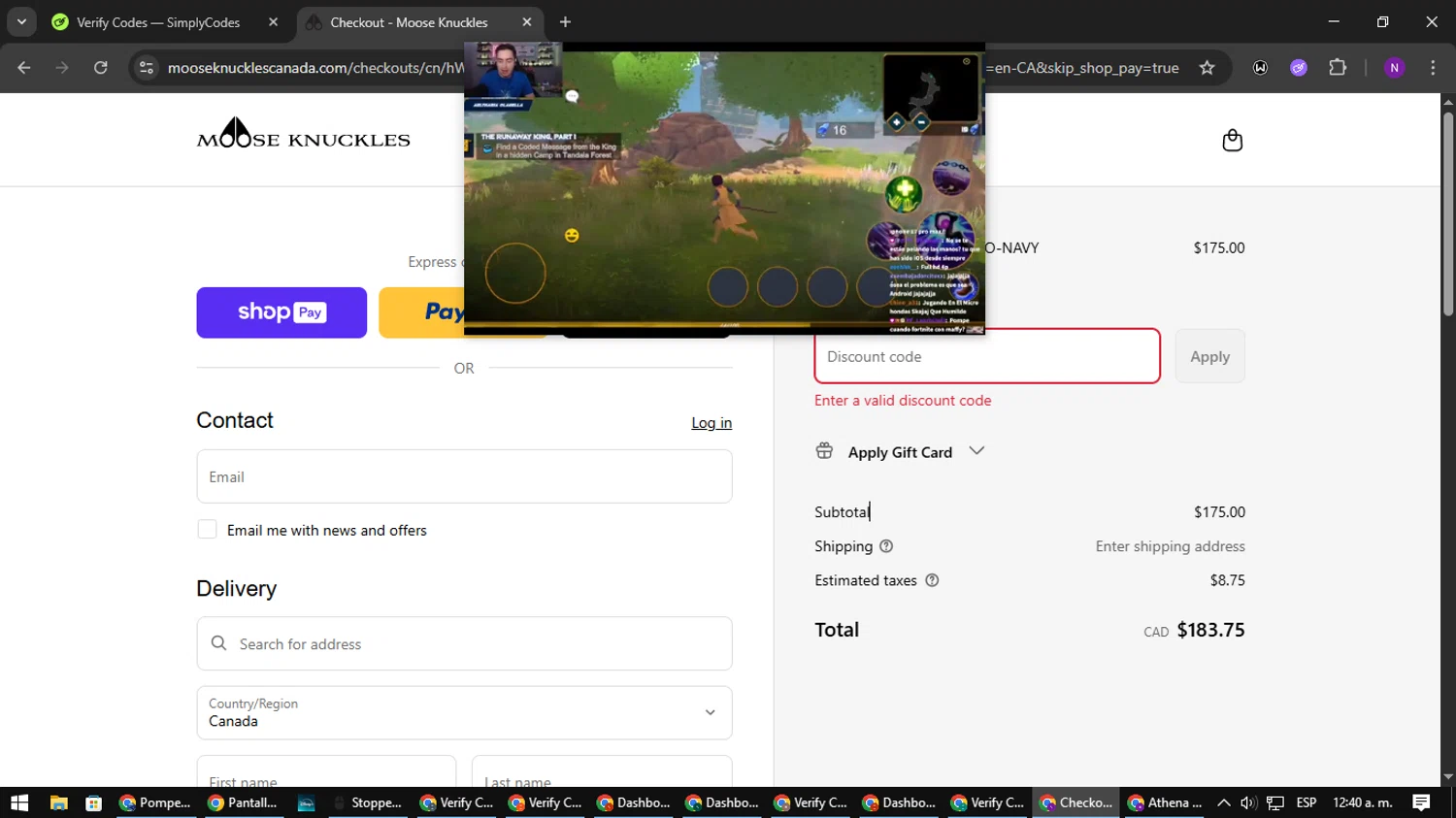This screenshot has width=1456, height=818.
Task: Choose the PayPal express checkout button
Action: pyautogui.click(x=422, y=312)
